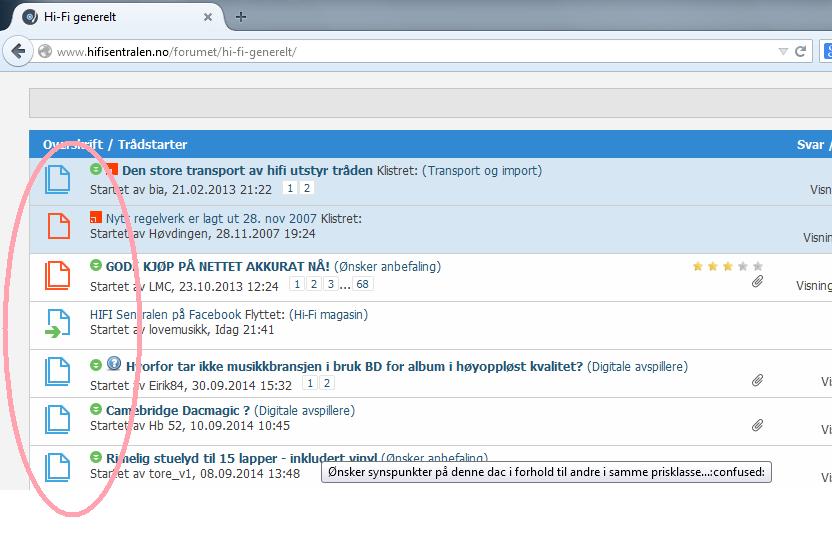Click thread icon for Hvorfor tar ikke musikkbransjen
832x560 pixels.
[x=57, y=371]
